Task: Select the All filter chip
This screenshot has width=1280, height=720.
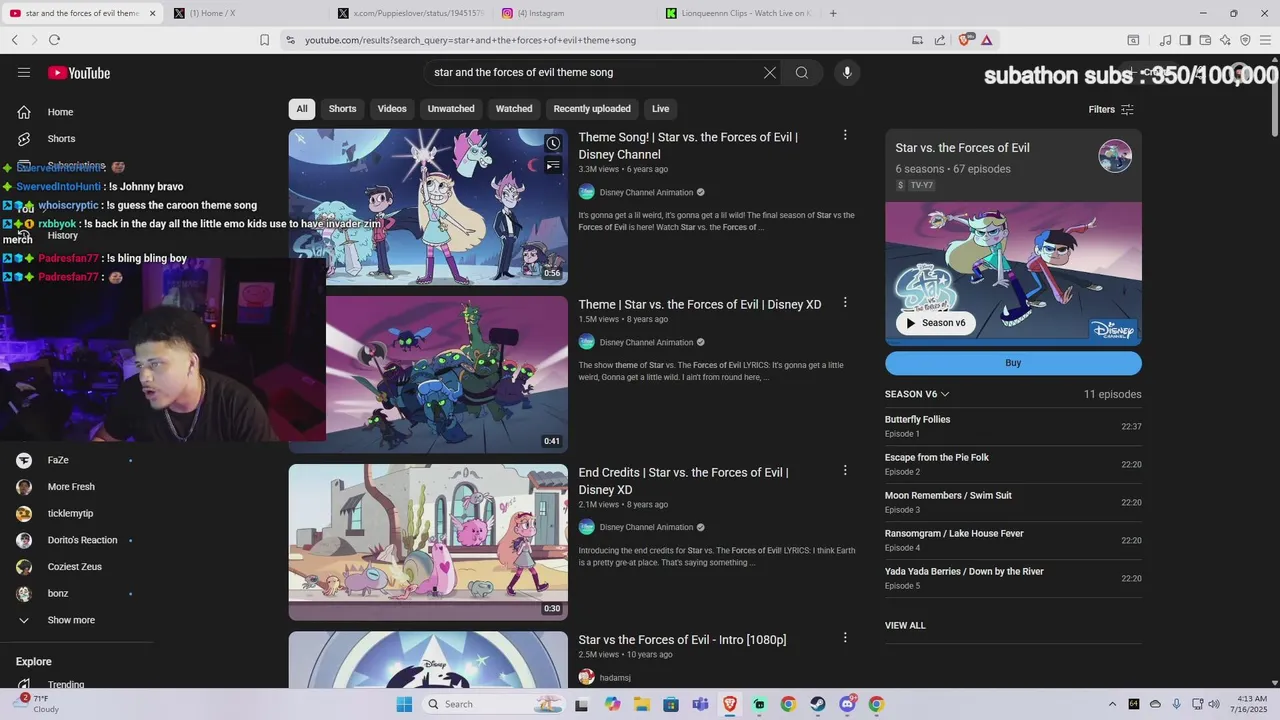Action: pyautogui.click(x=302, y=109)
